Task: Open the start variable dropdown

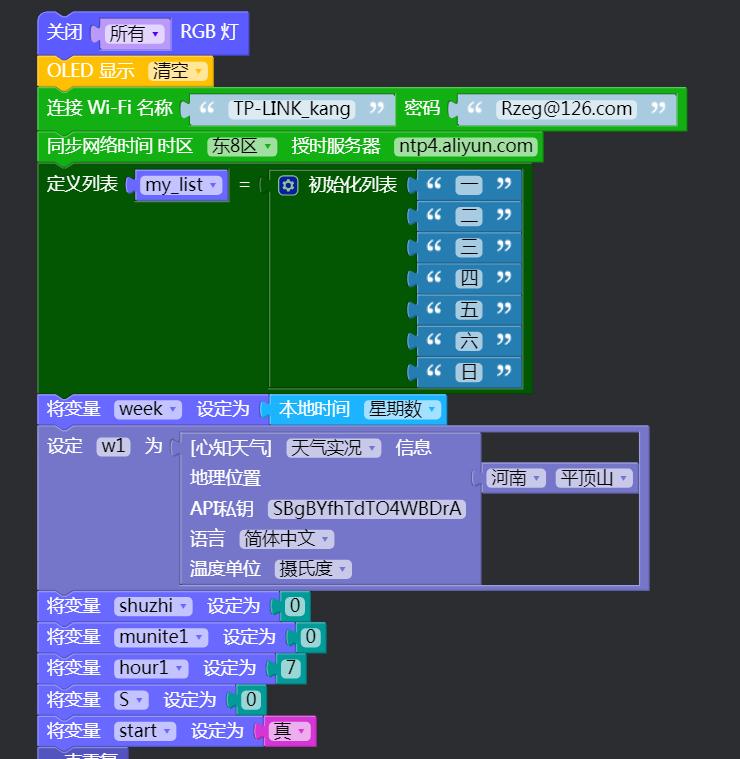Action: (x=145, y=731)
